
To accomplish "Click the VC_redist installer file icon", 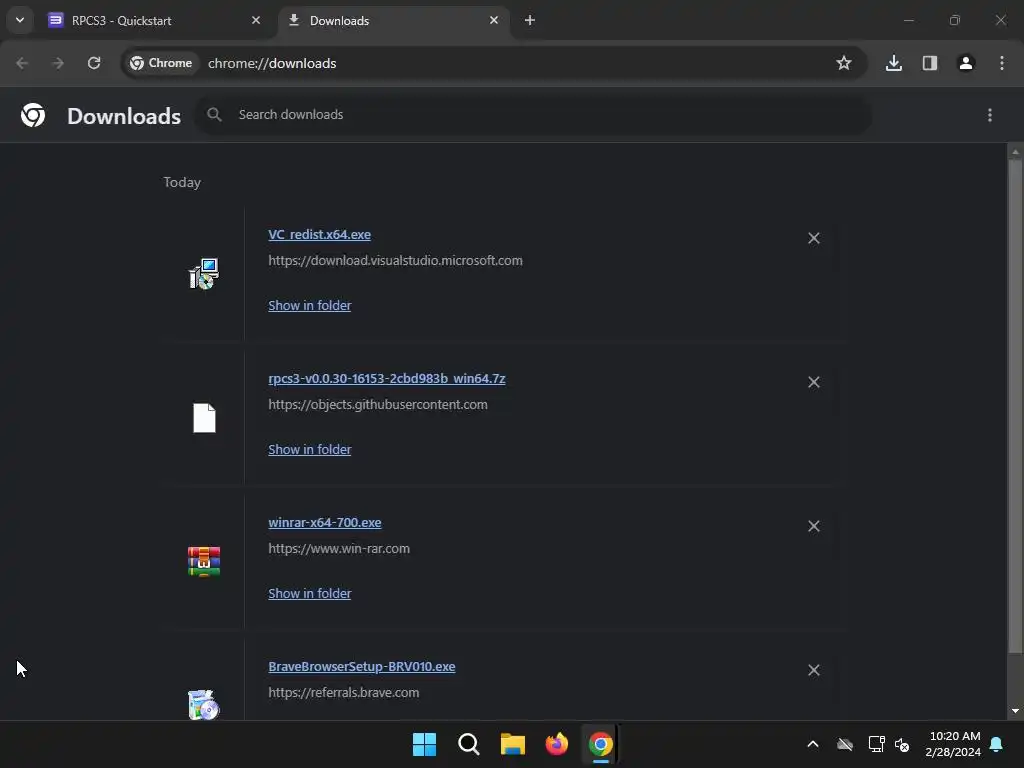I will [x=204, y=274].
